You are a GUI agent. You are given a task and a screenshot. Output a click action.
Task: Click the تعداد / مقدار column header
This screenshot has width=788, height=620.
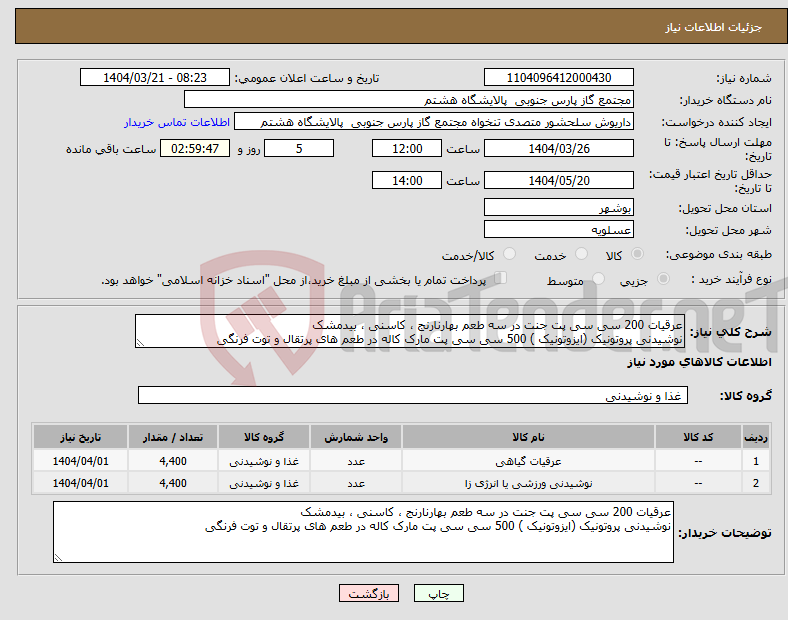[173, 437]
